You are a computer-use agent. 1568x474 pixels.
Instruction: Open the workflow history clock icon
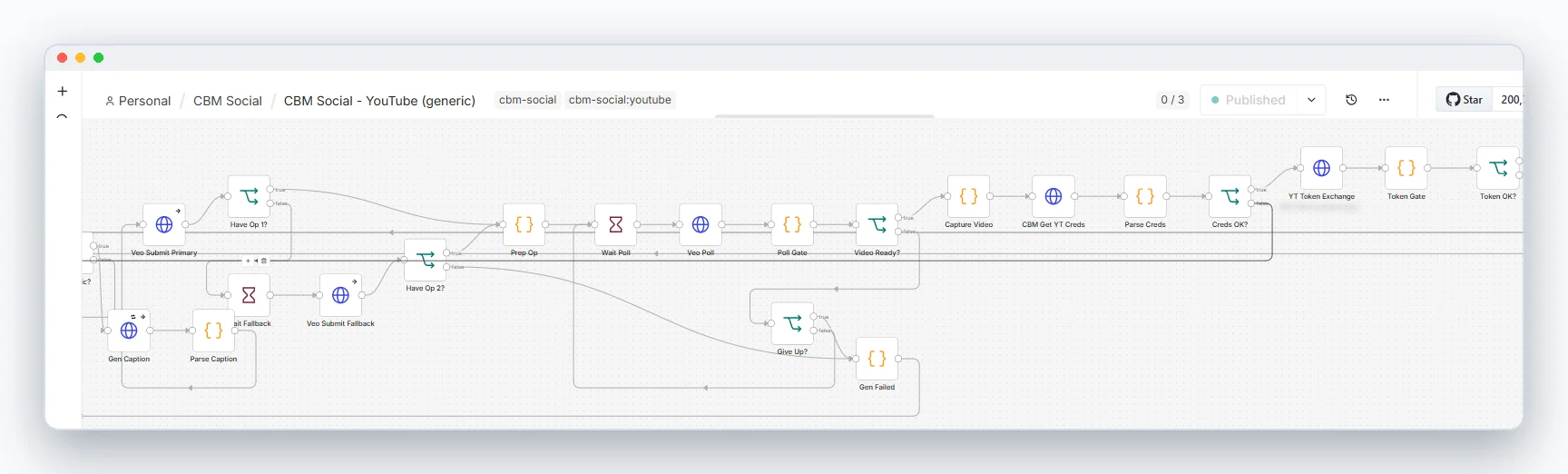pos(1351,100)
